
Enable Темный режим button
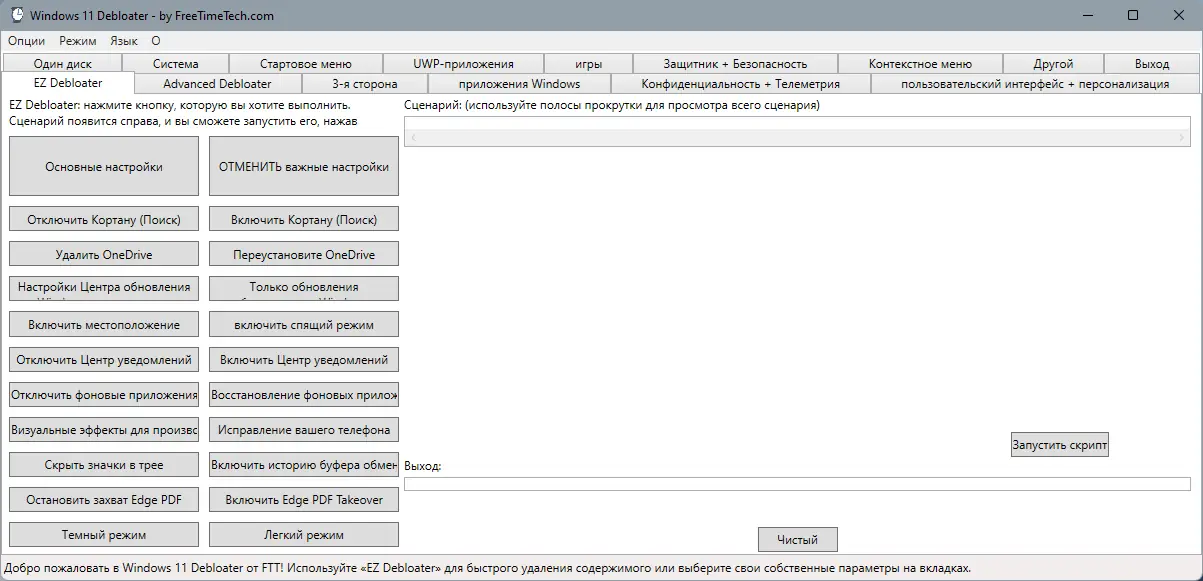click(104, 534)
